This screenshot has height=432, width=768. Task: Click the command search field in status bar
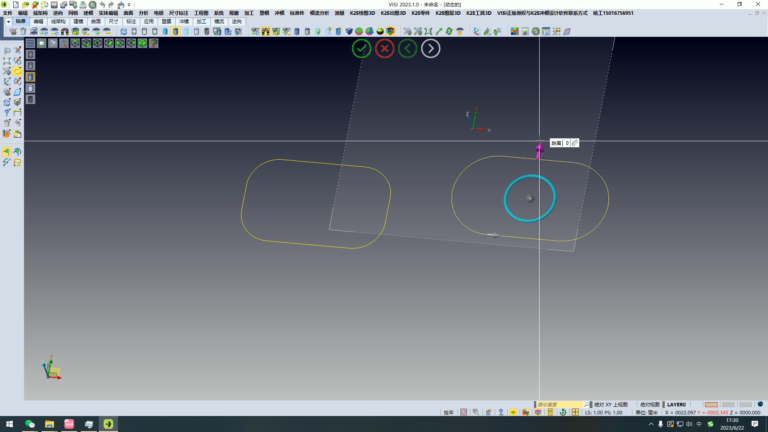[559, 405]
